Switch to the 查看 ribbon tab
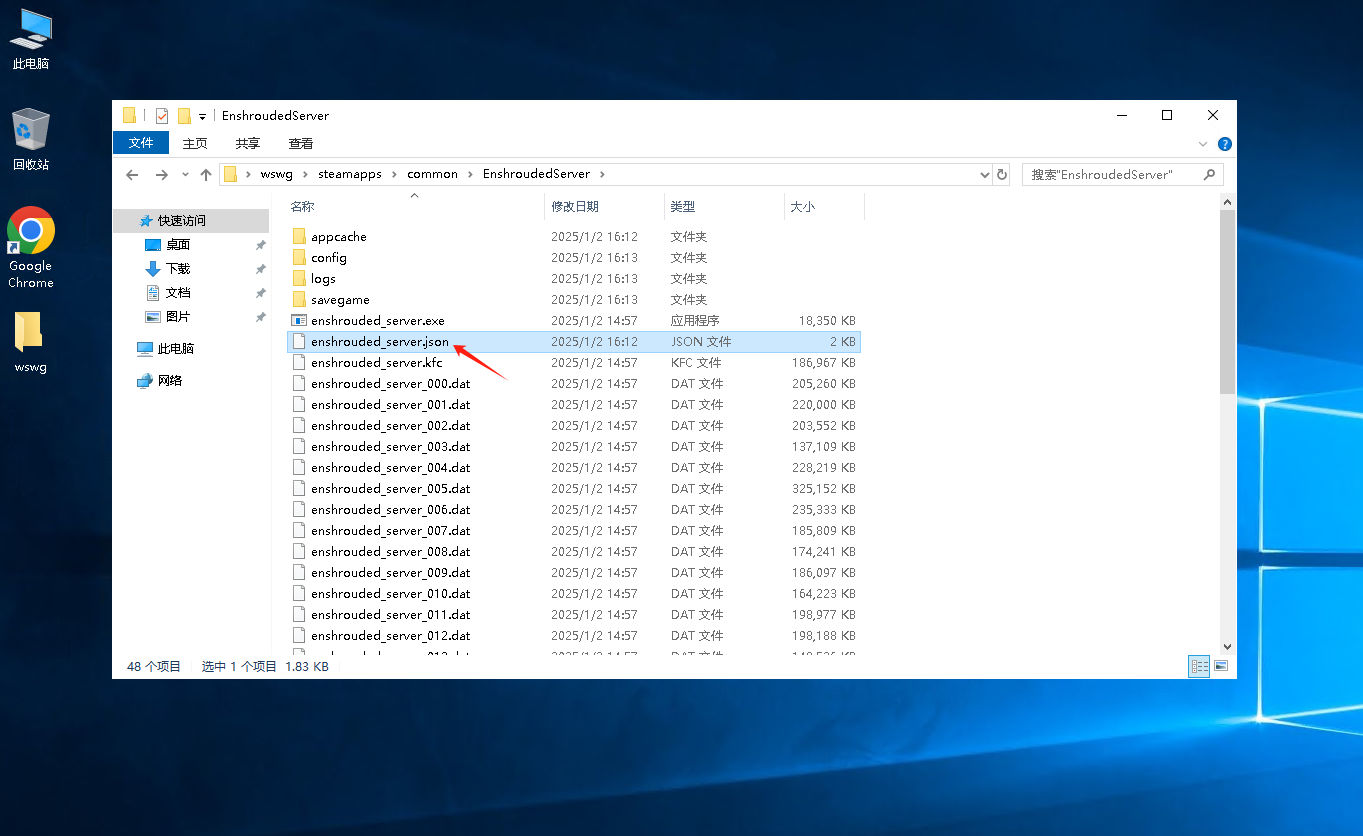 tap(300, 143)
